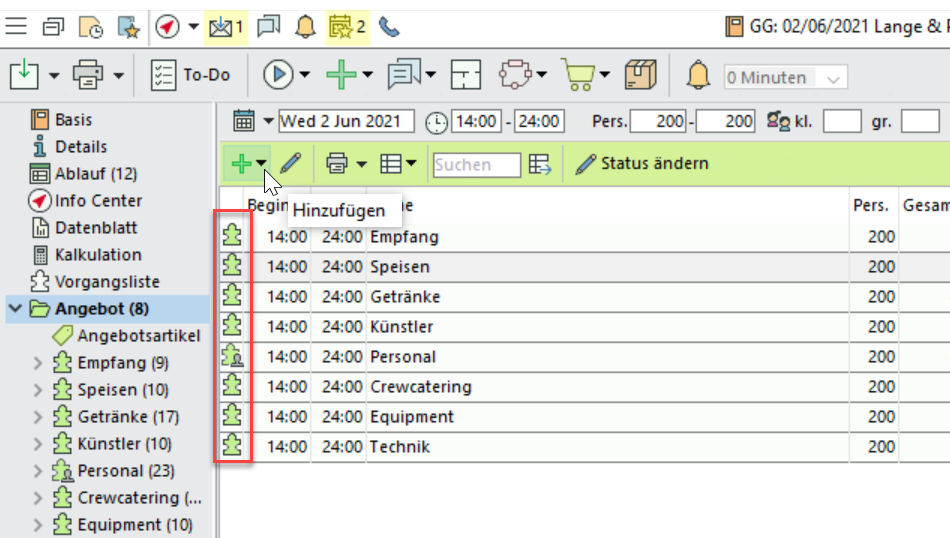This screenshot has height=538, width=950.
Task: Click the shopping cart icon
Action: [x=577, y=75]
